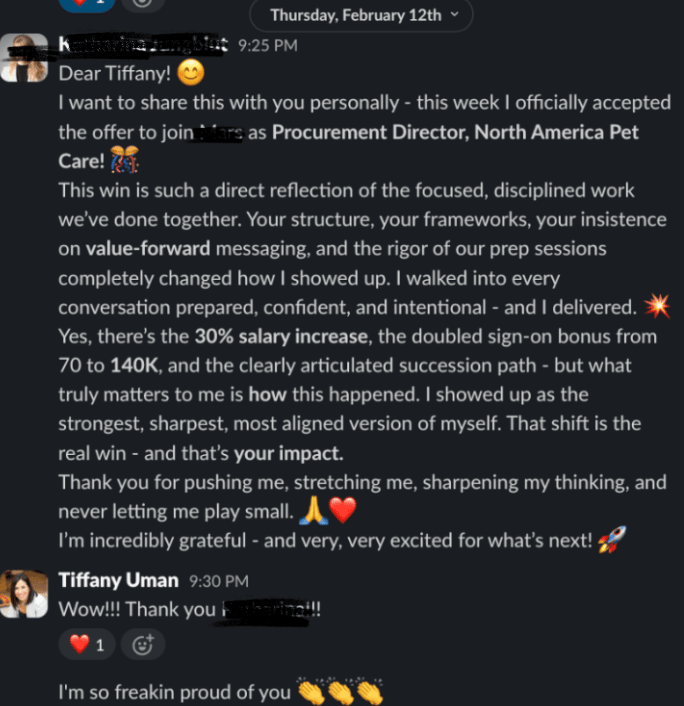Toggle the heart reaction under Tiffany's reply
The width and height of the screenshot is (684, 706).
(x=87, y=645)
